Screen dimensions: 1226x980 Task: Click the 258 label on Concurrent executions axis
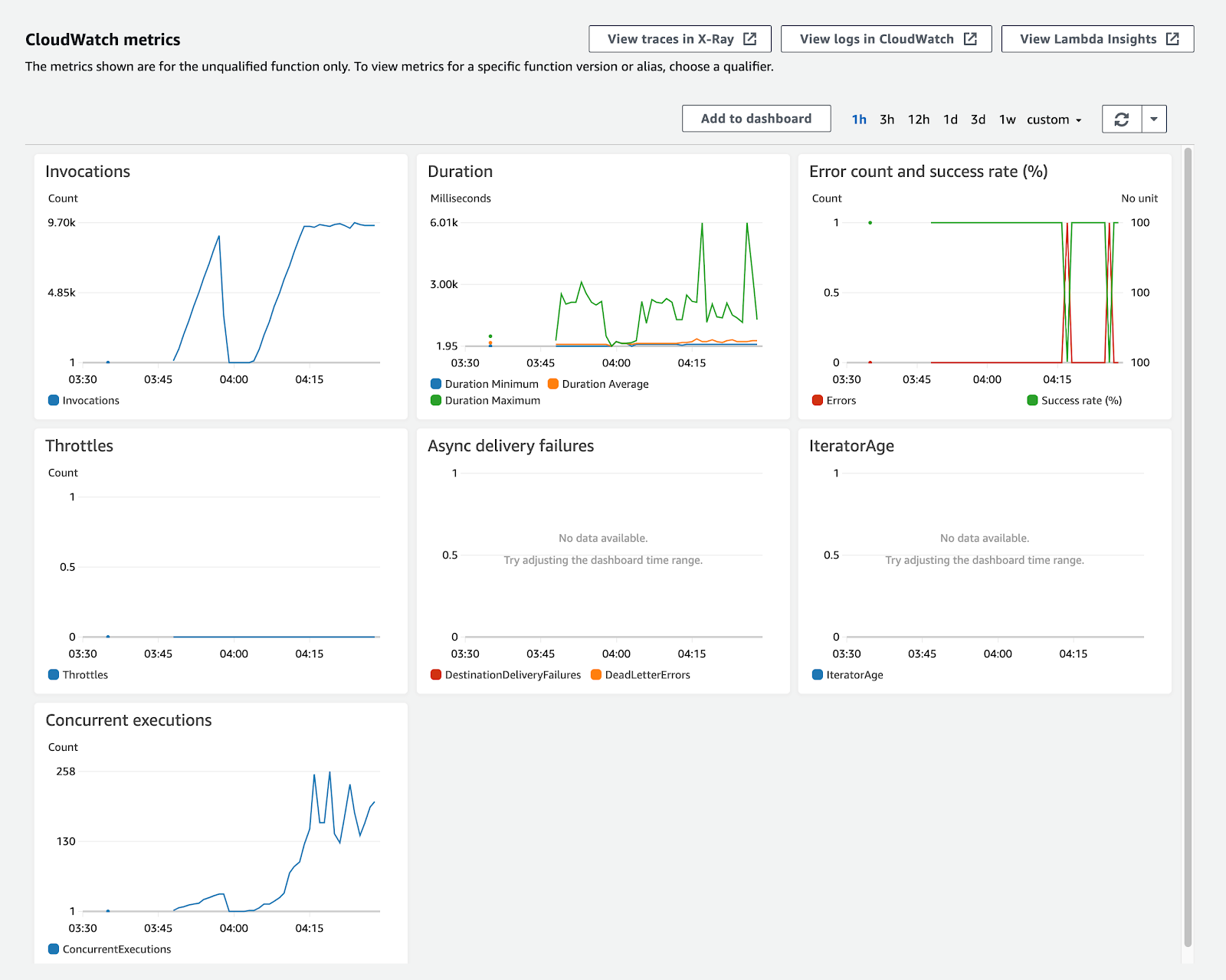(x=66, y=772)
